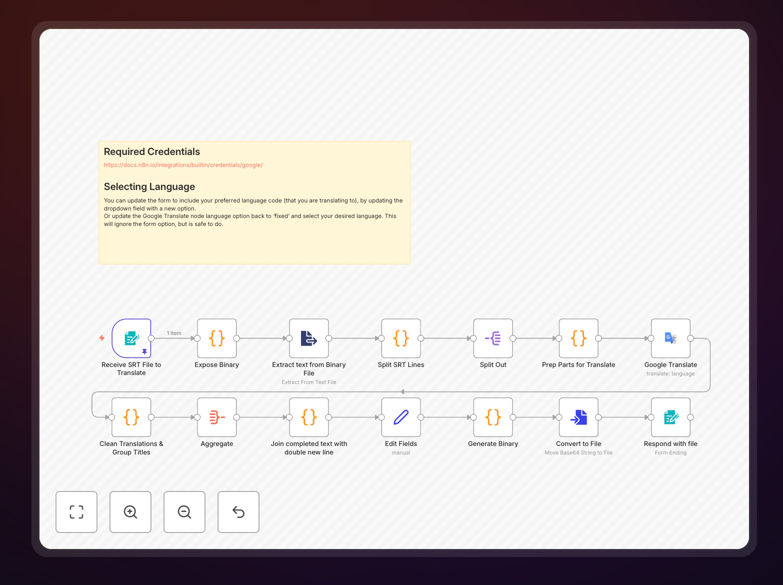Open the Split SRT Lines node

click(x=400, y=338)
